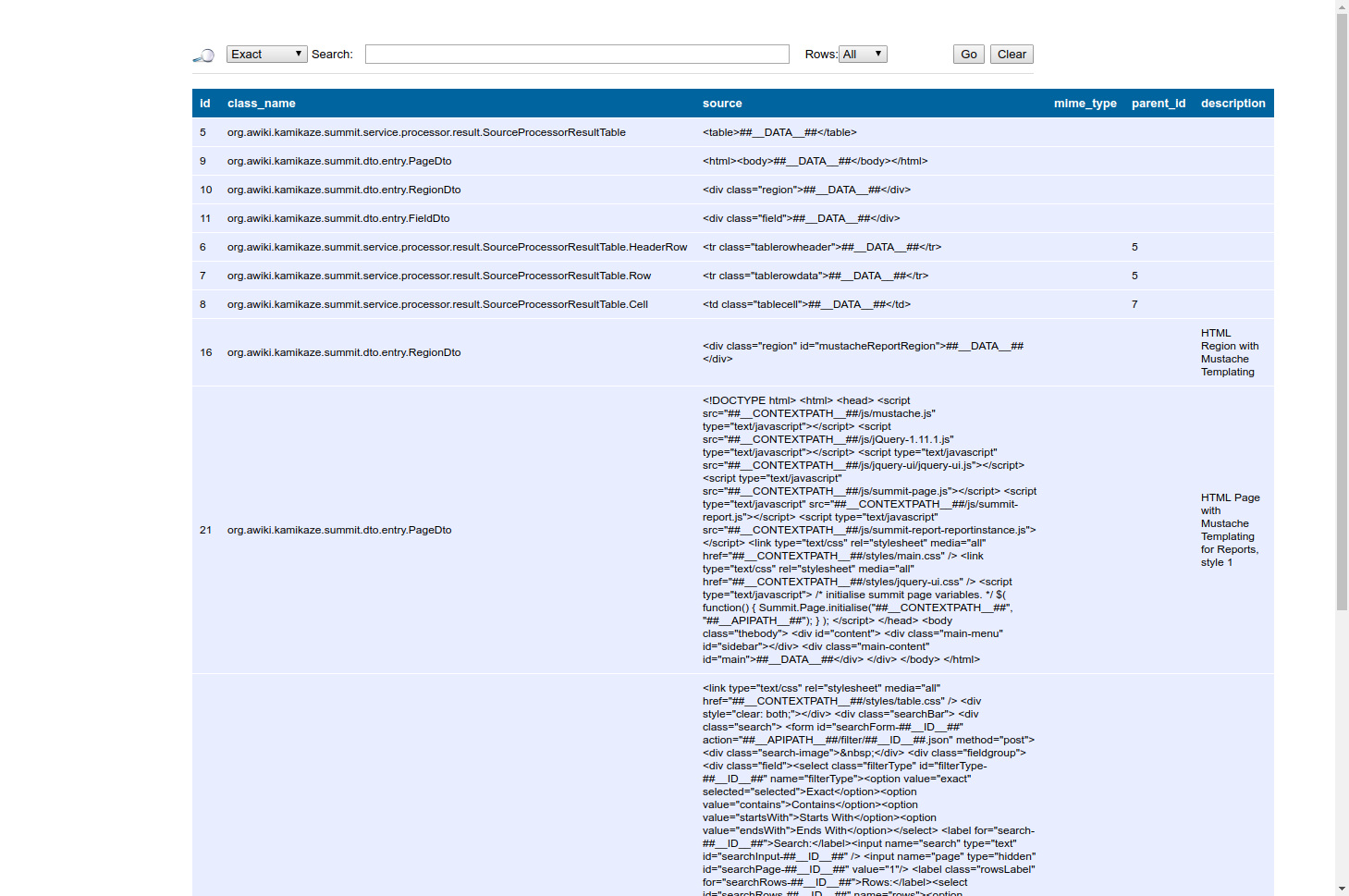Image resolution: width=1349 pixels, height=896 pixels.
Task: Select RegionDto class name in row 16
Action: (x=344, y=352)
